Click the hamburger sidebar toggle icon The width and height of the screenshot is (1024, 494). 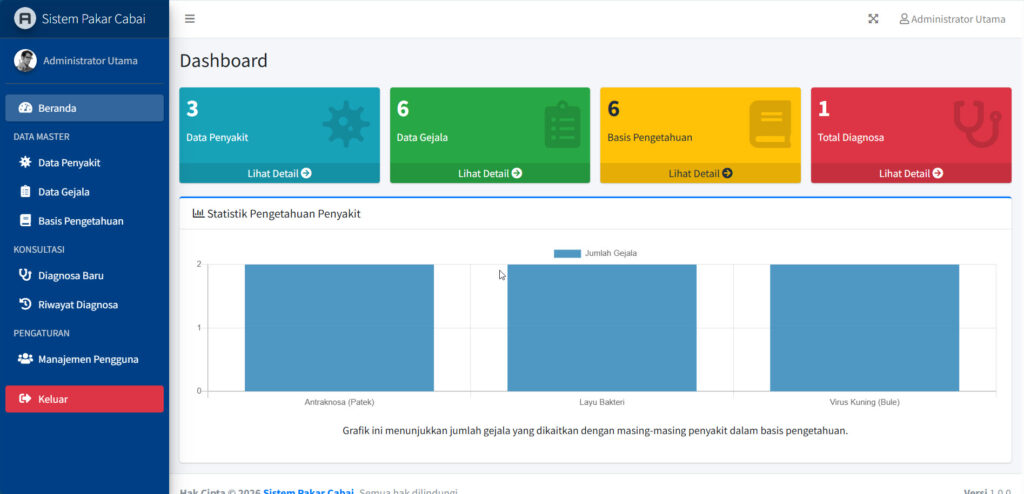click(x=190, y=19)
